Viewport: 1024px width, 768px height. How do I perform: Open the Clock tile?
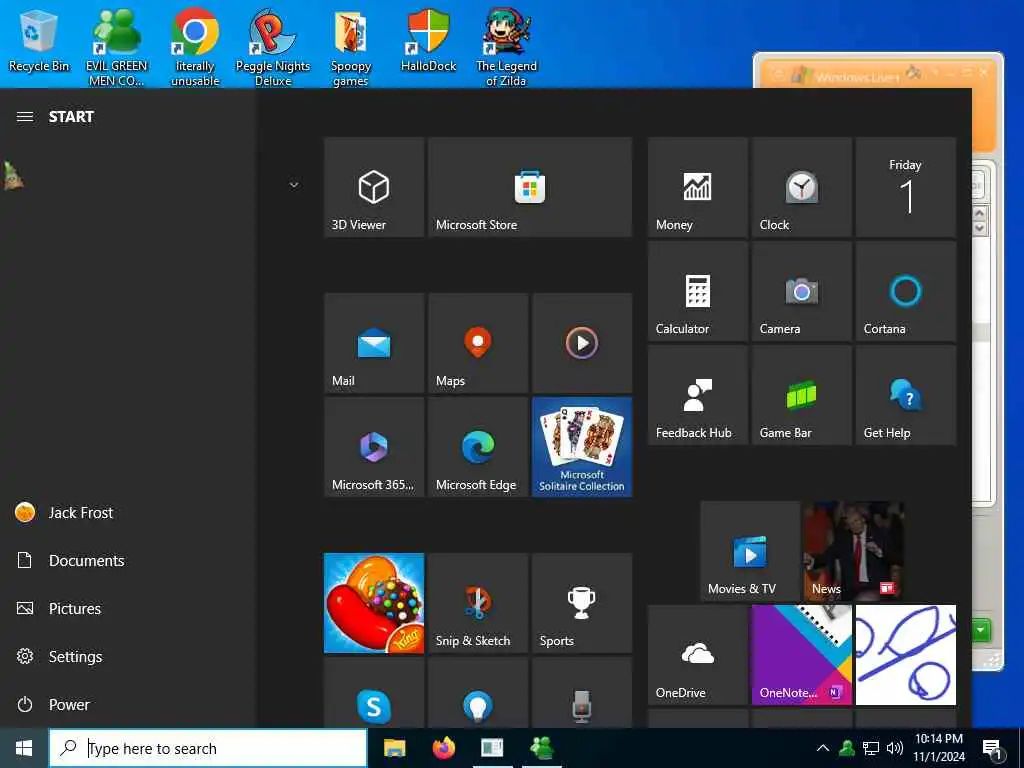[801, 187]
